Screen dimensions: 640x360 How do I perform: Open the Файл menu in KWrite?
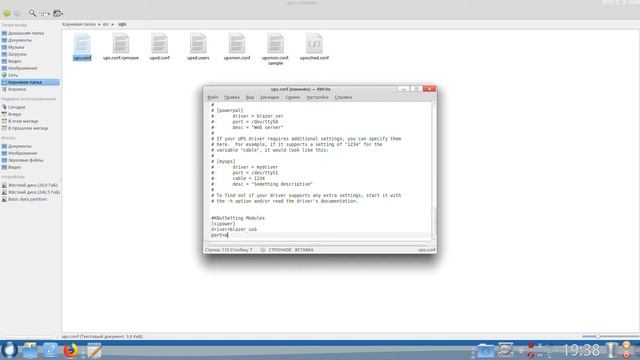(213, 97)
